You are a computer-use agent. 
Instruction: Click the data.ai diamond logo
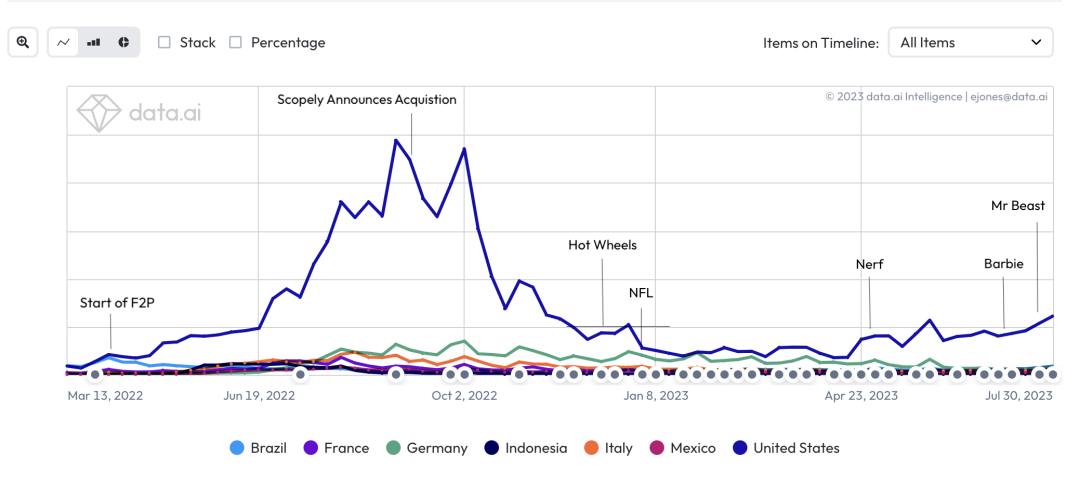click(x=99, y=113)
